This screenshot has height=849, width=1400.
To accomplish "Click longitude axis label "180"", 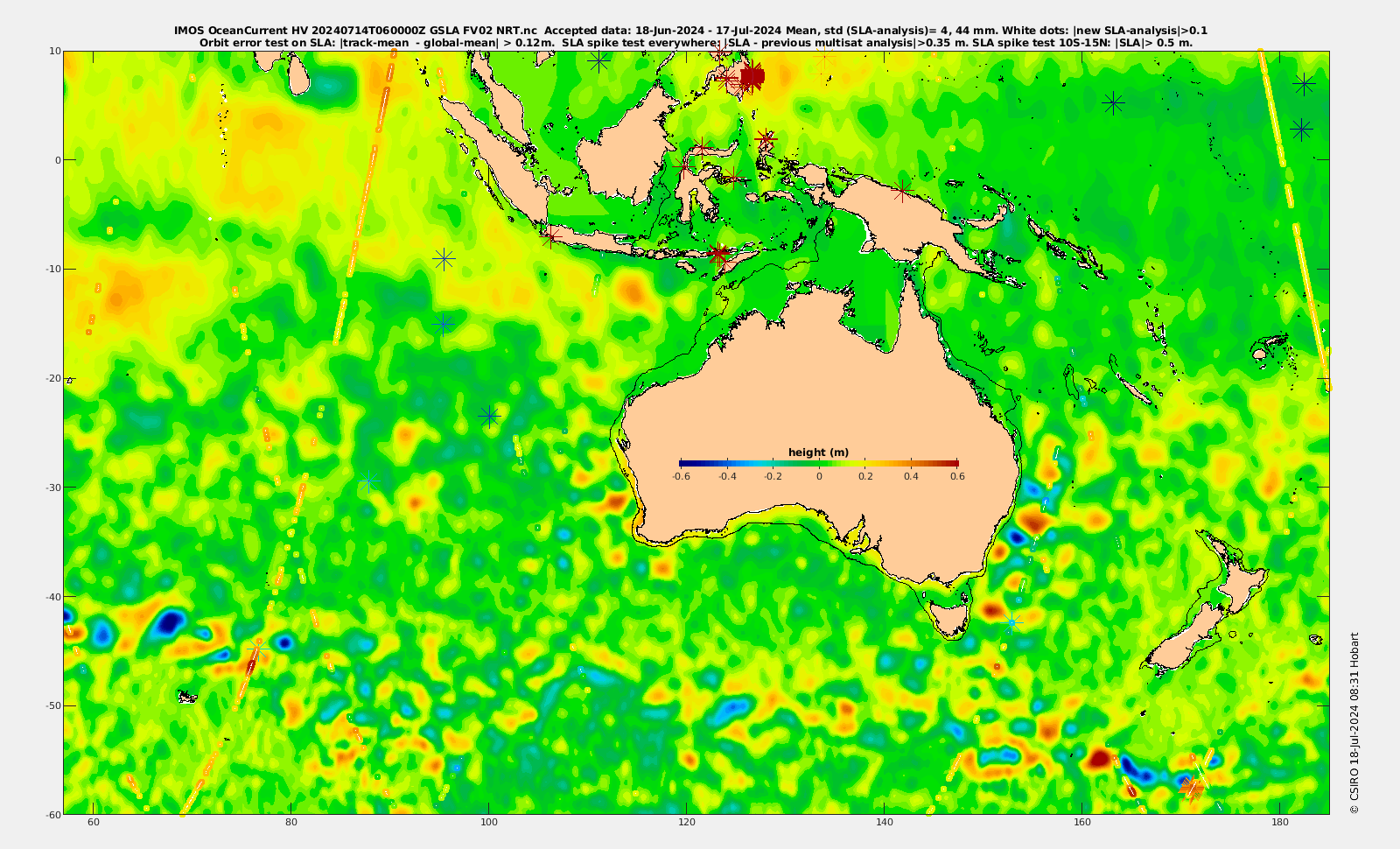I will [1280, 823].
